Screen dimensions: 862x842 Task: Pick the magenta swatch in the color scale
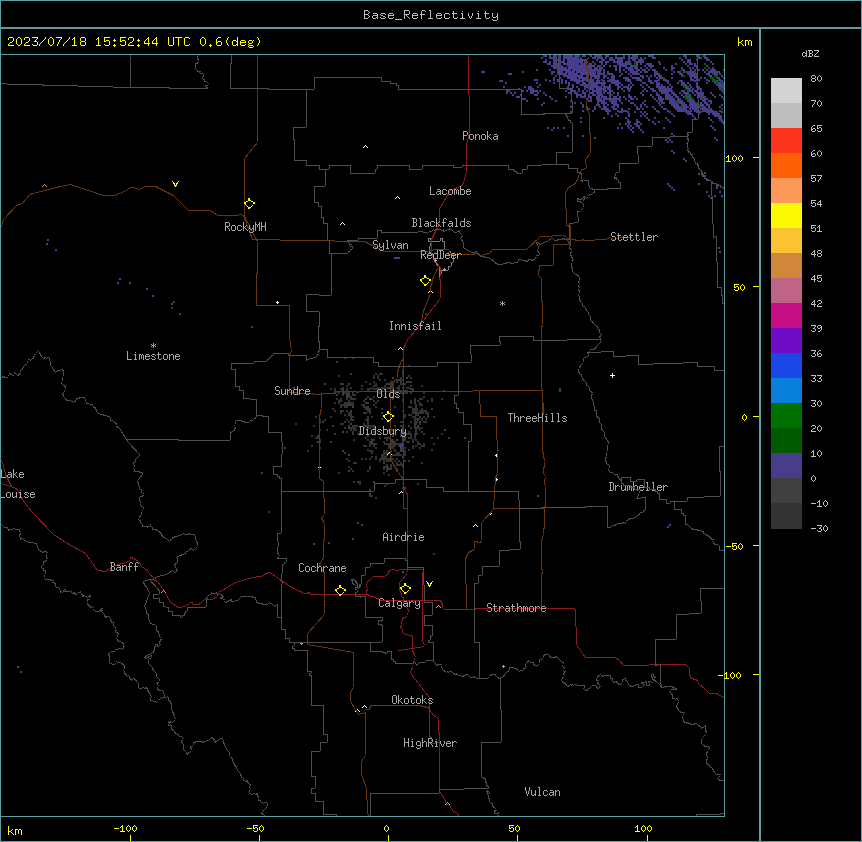(786, 315)
